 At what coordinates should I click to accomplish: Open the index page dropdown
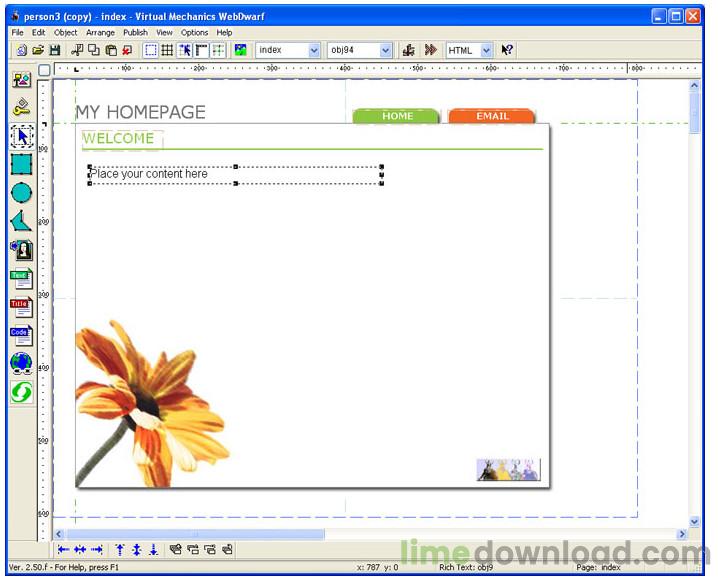[314, 50]
